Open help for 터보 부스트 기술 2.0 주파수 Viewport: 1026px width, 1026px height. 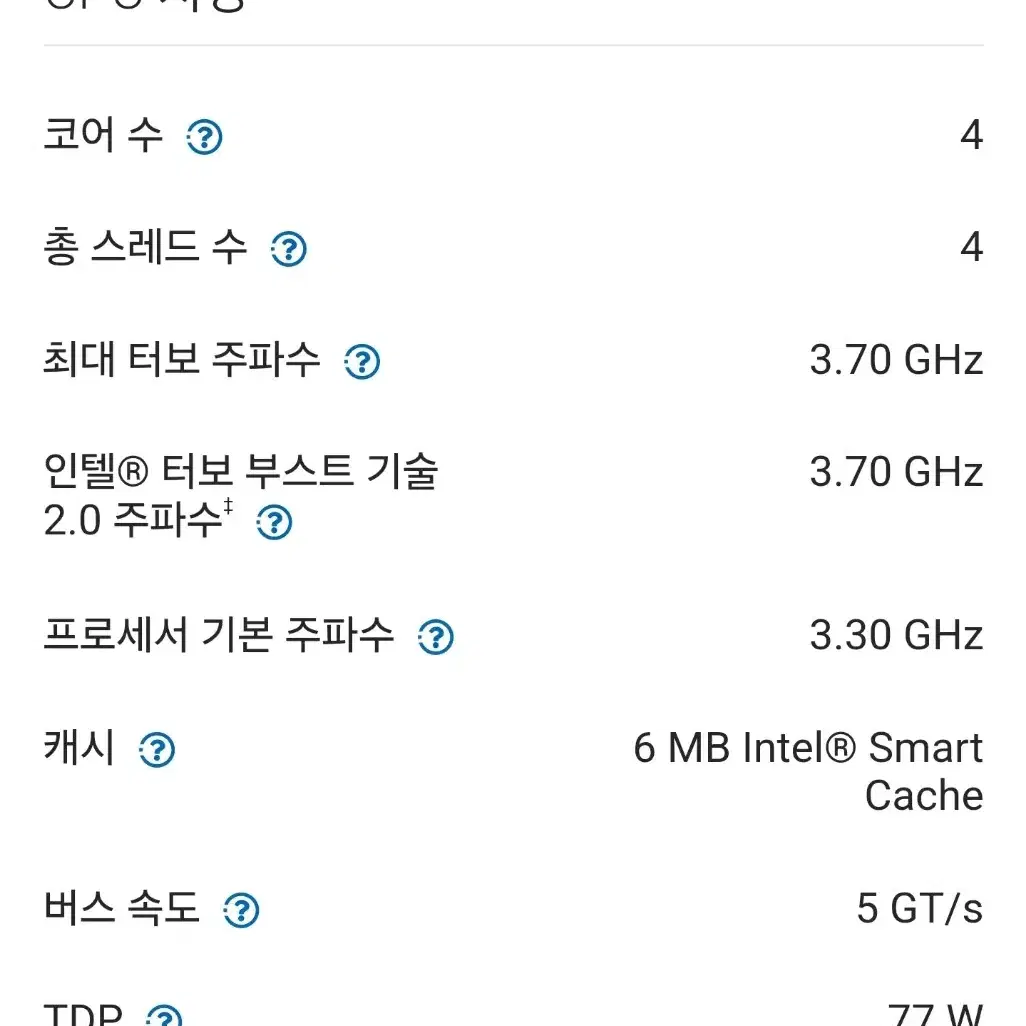coord(274,522)
